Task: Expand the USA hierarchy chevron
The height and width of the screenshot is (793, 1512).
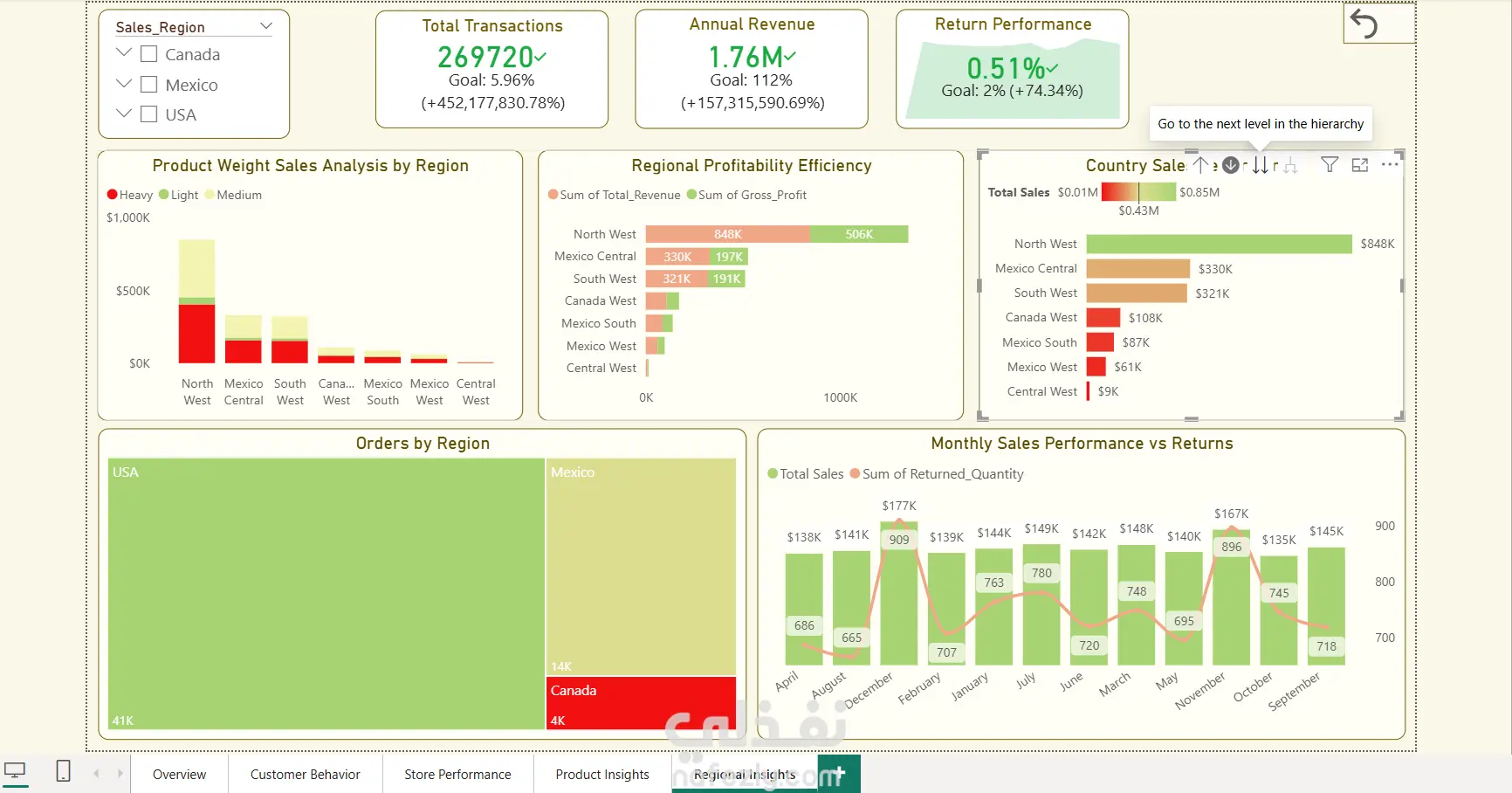Action: click(x=124, y=114)
